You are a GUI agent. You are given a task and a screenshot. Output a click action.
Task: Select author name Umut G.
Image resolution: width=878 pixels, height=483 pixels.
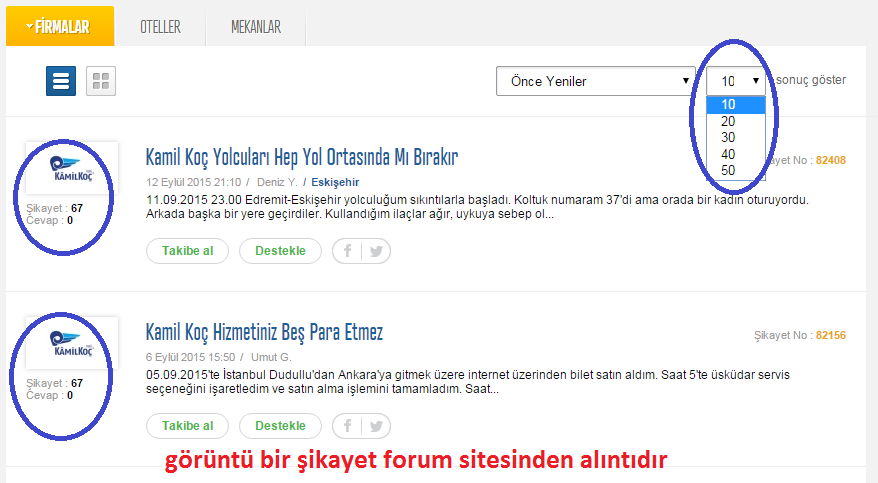tap(271, 357)
